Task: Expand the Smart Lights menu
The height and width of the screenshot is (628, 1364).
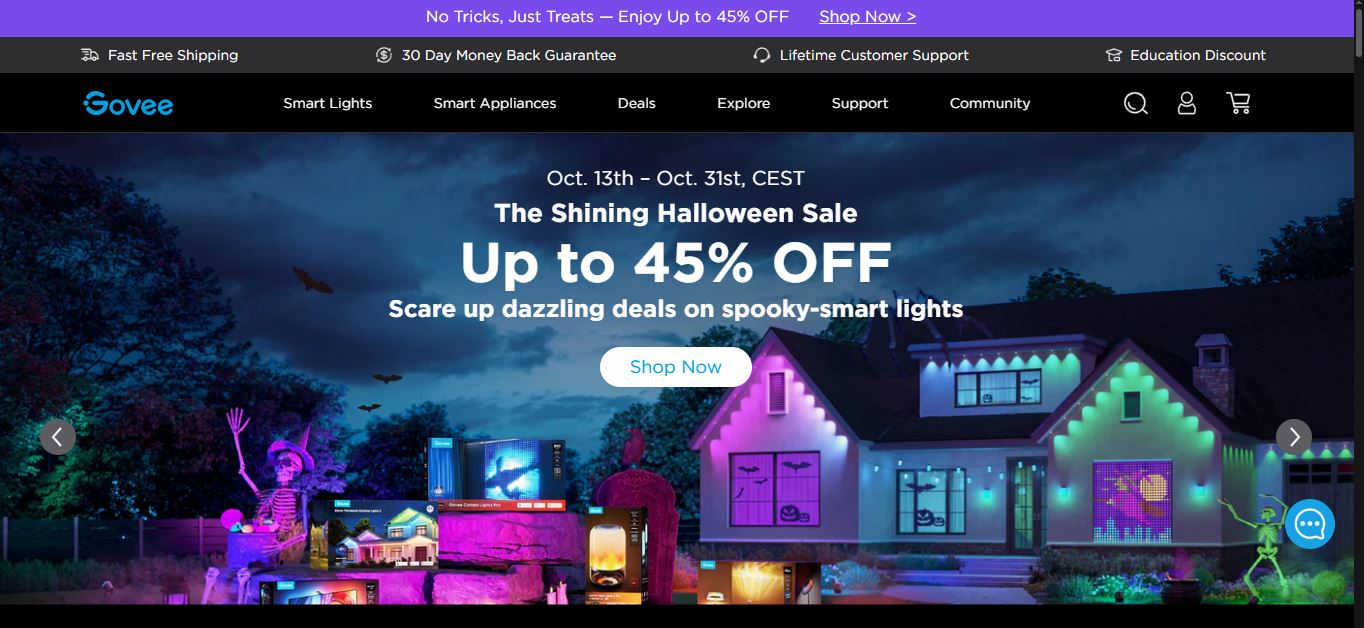Action: (327, 103)
